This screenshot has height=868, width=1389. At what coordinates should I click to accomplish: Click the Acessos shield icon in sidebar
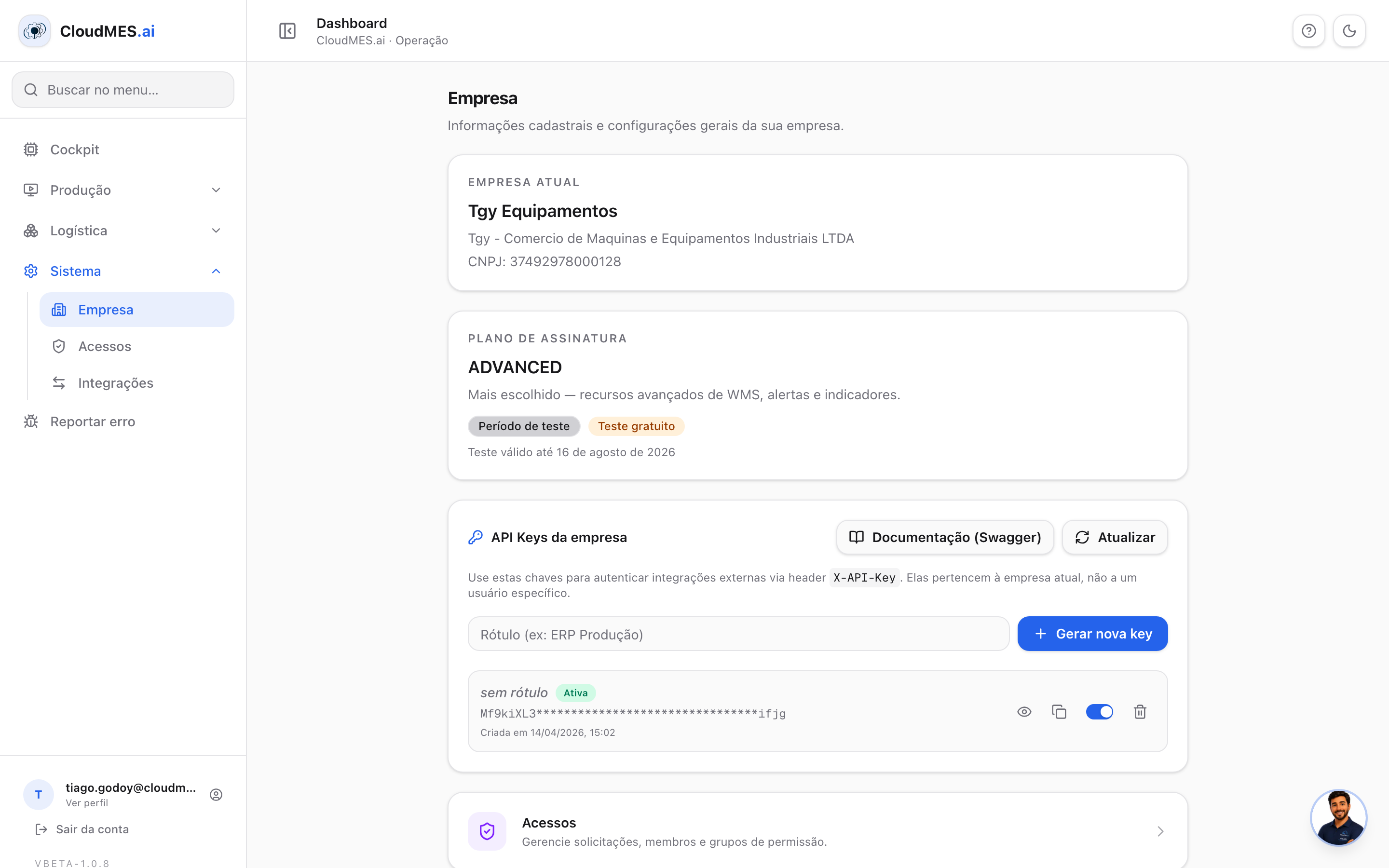tap(59, 346)
